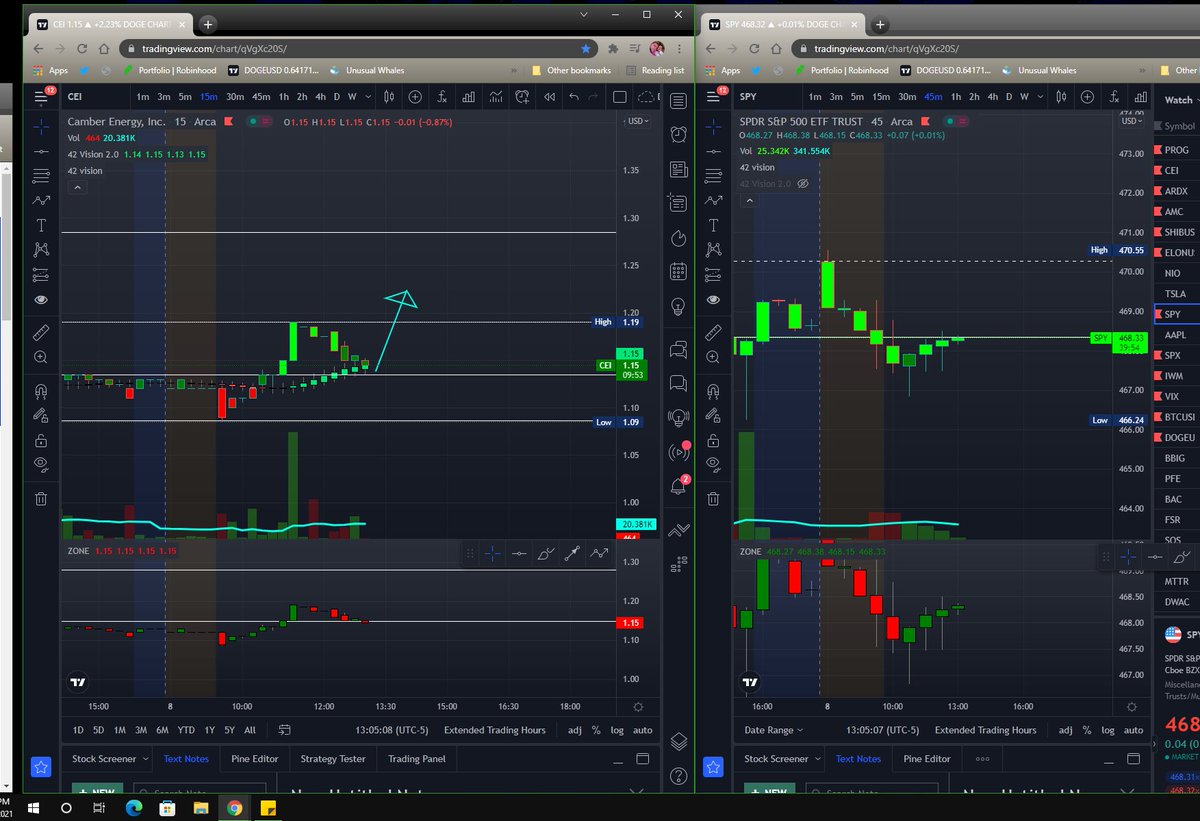Open Google Chrome from the Windows taskbar

[233, 807]
